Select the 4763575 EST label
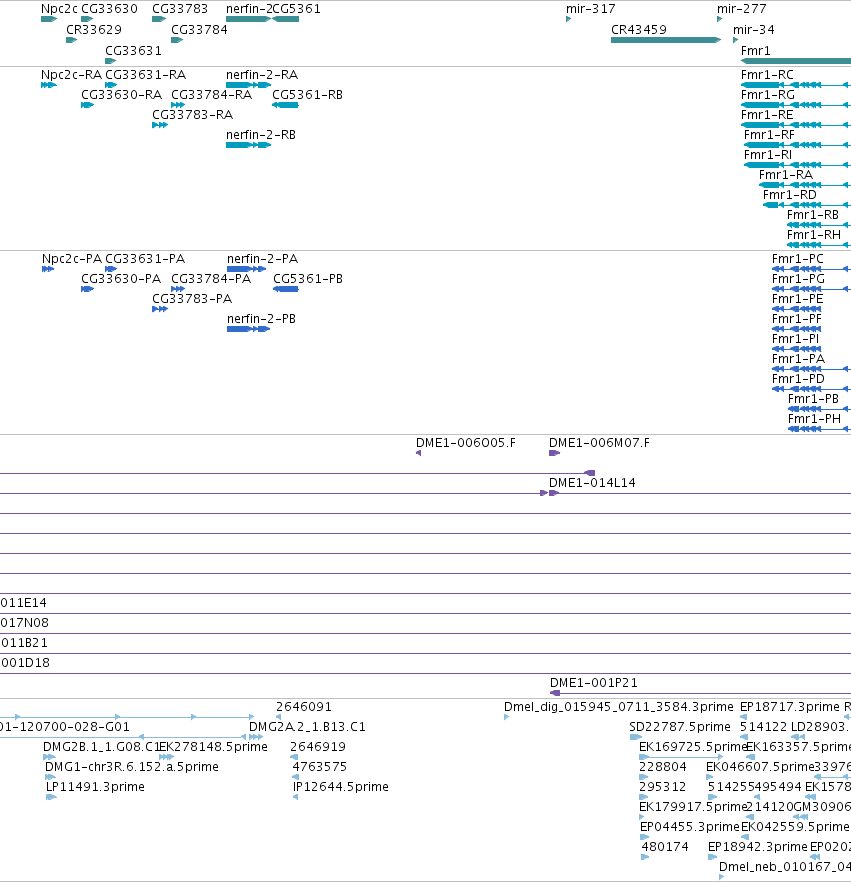This screenshot has height=882, width=851. click(x=319, y=767)
